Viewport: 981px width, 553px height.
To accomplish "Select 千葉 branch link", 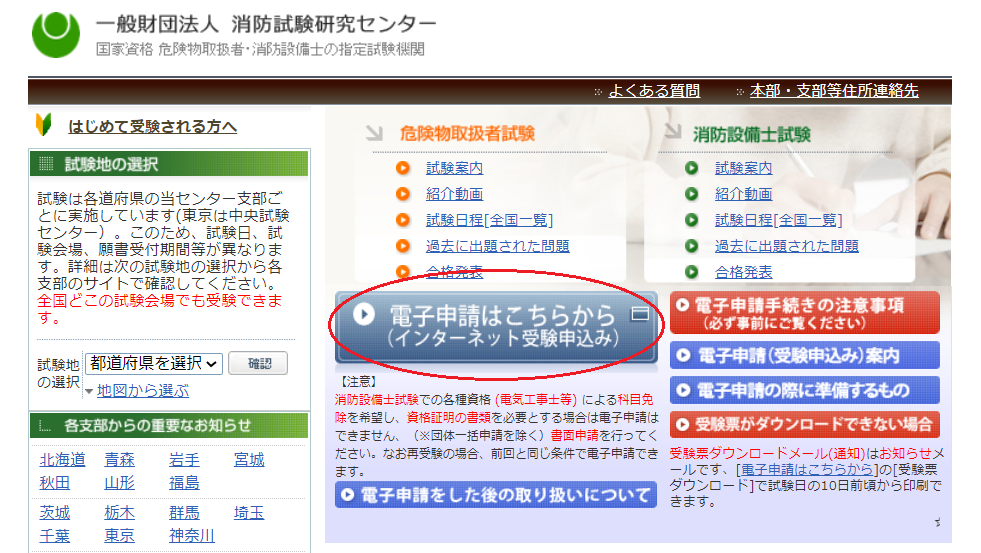I will pos(54,536).
